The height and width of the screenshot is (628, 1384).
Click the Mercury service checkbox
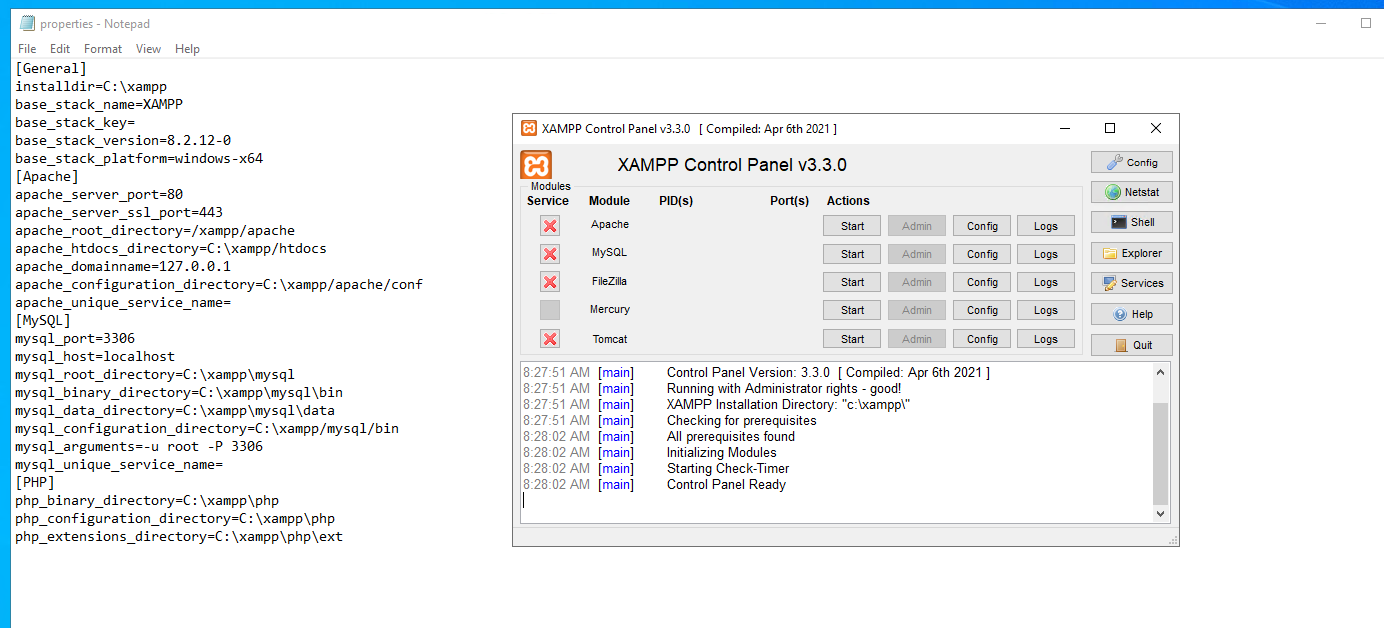[x=550, y=310]
